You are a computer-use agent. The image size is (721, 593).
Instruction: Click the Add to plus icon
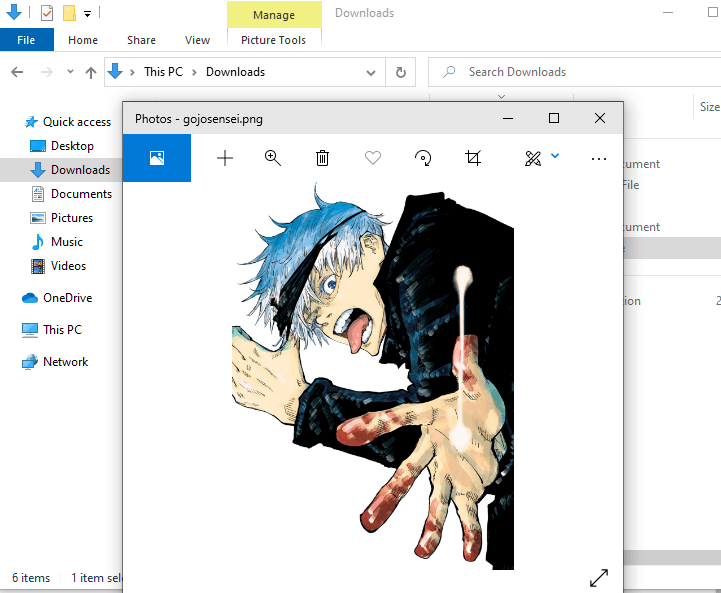pos(225,158)
